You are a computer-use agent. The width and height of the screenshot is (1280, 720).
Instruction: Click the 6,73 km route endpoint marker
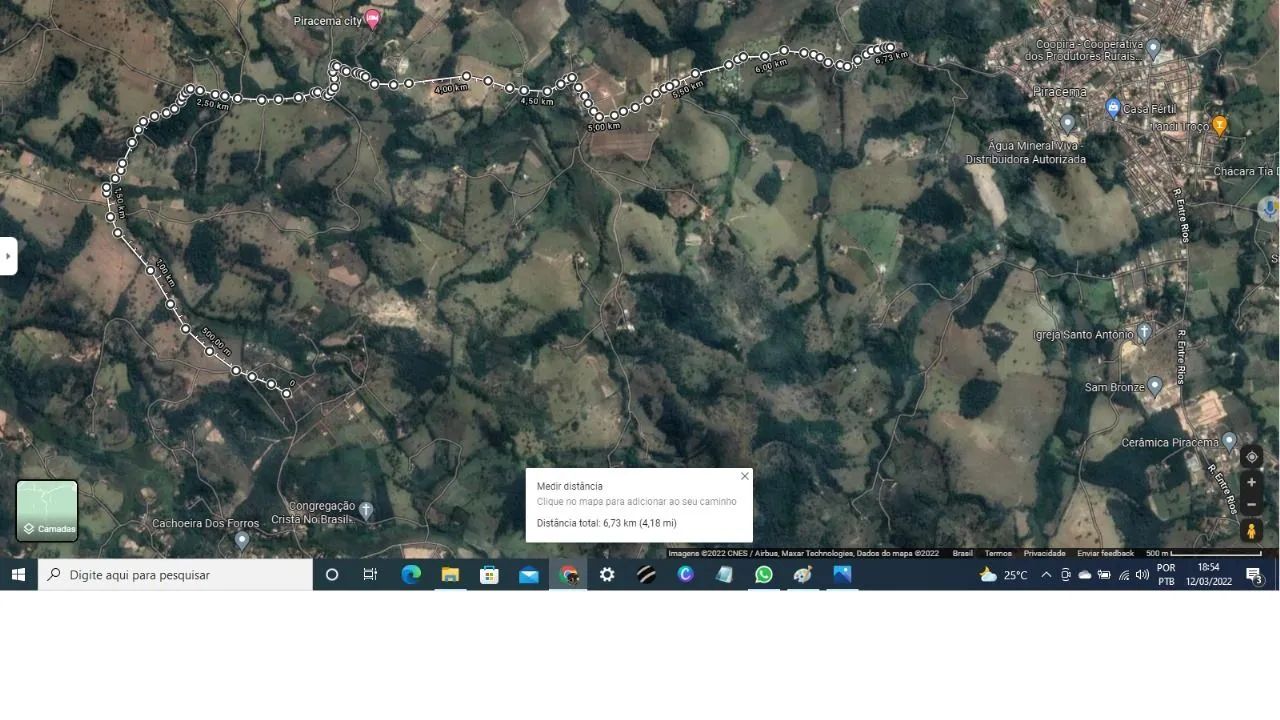point(890,47)
